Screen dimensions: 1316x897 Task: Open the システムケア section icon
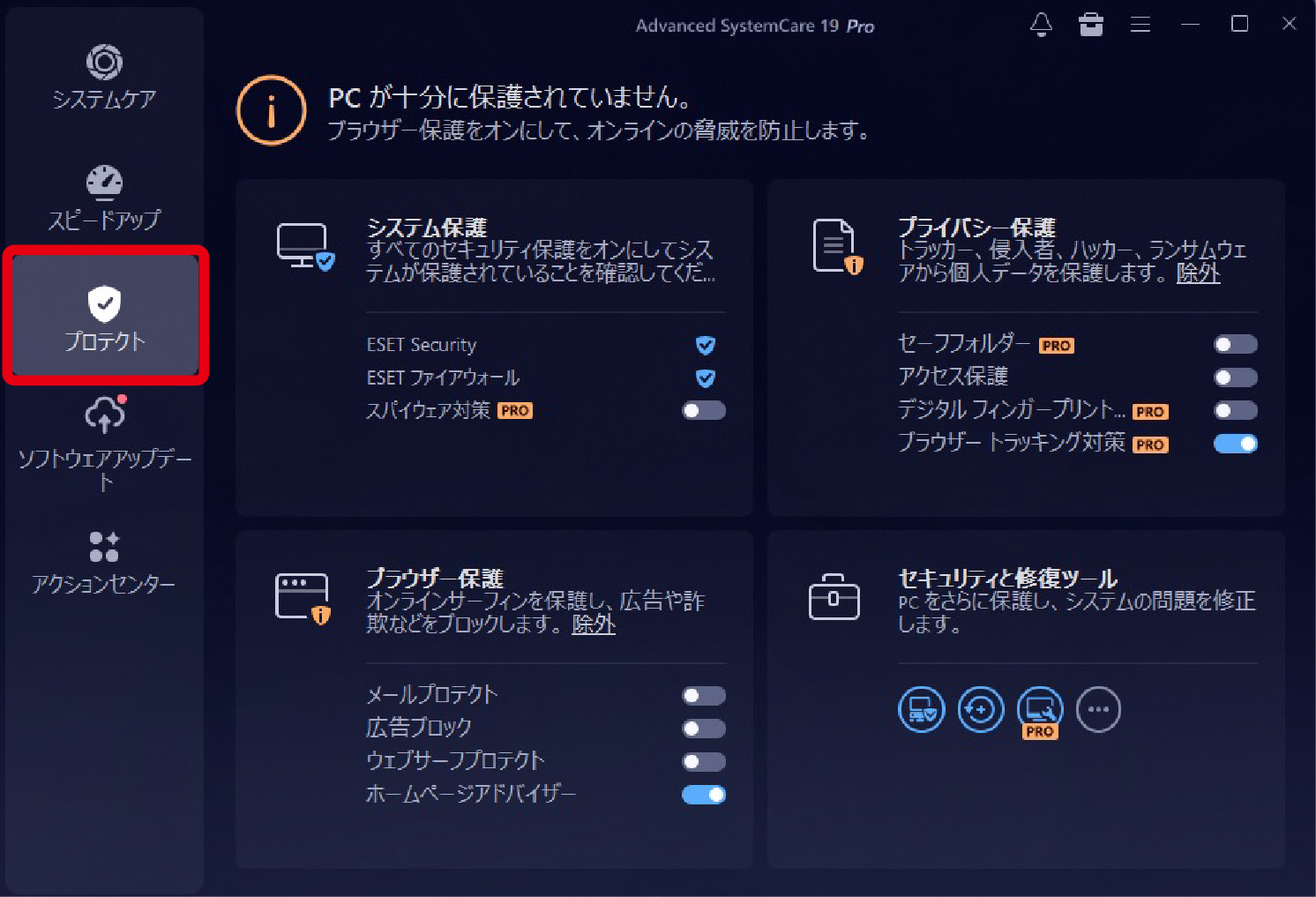point(104,63)
